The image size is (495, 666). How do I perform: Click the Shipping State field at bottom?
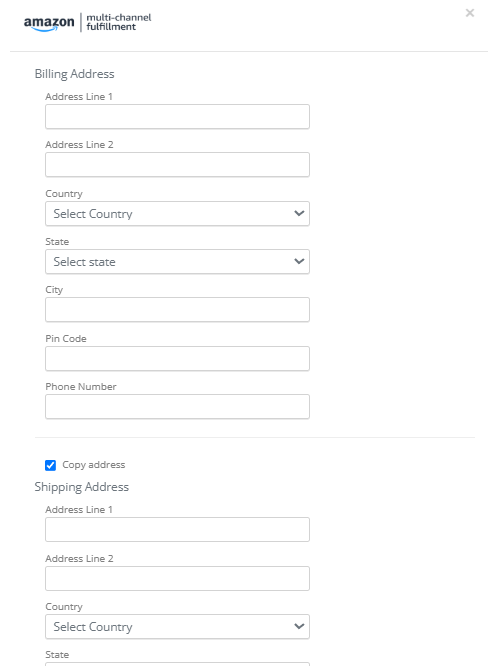point(177,664)
